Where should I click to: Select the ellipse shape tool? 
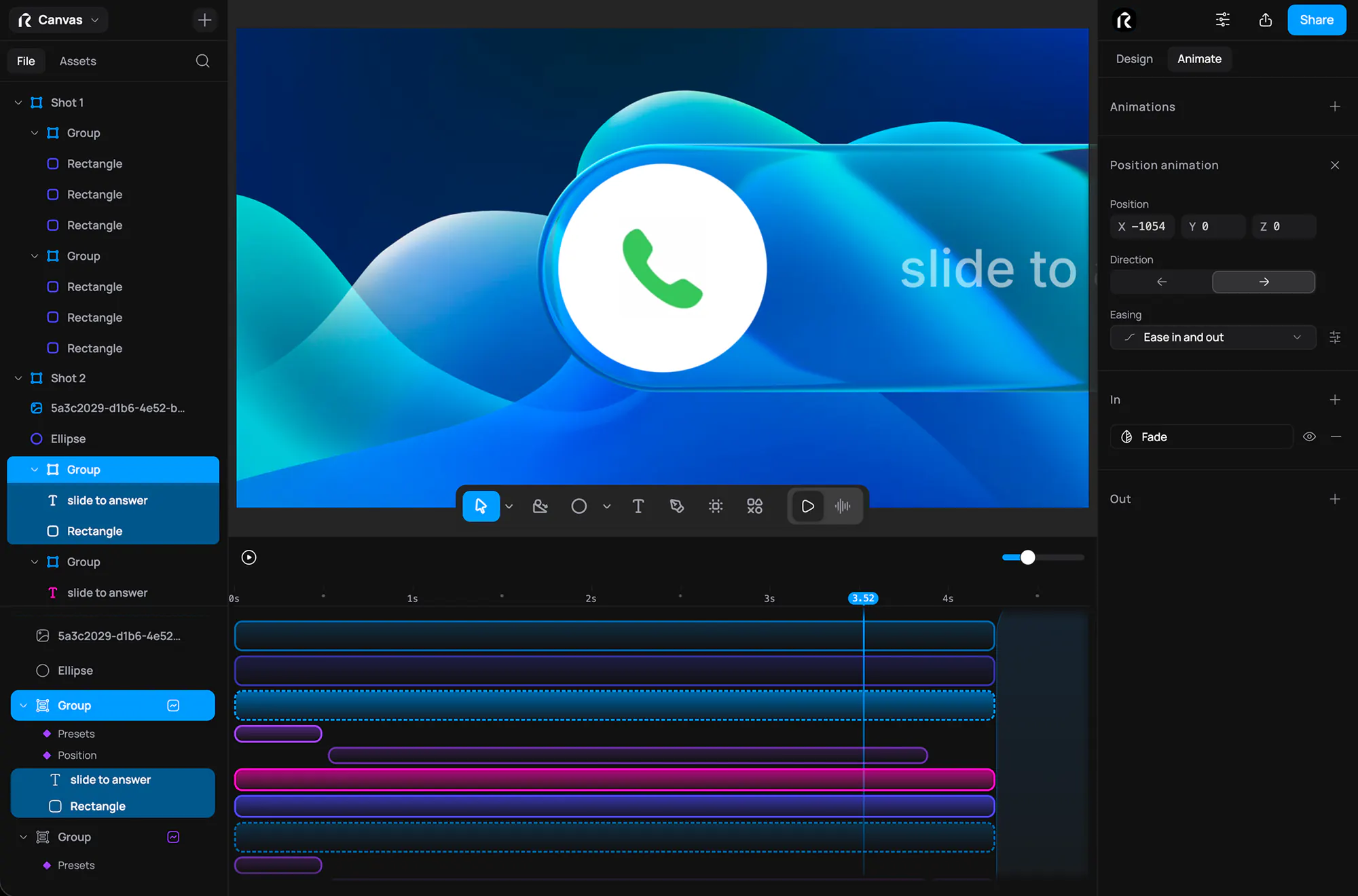(x=579, y=506)
